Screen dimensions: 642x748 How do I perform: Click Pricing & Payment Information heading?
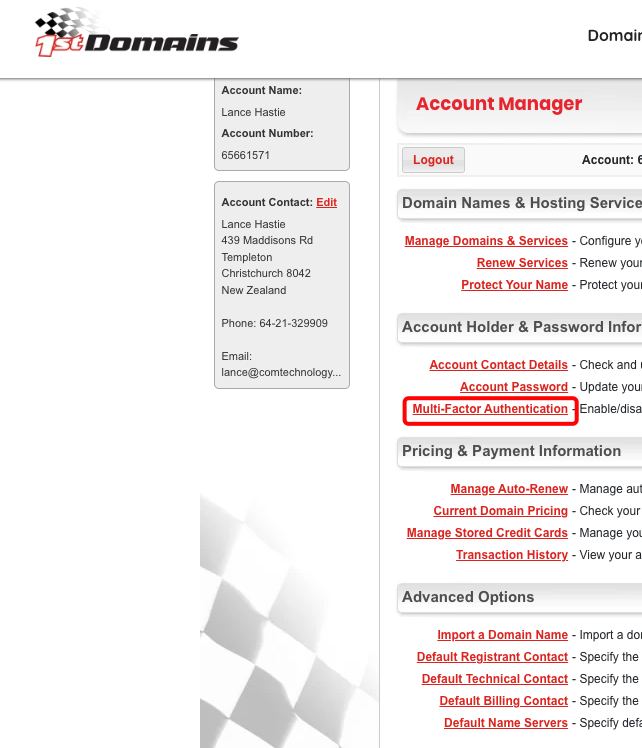(x=511, y=451)
